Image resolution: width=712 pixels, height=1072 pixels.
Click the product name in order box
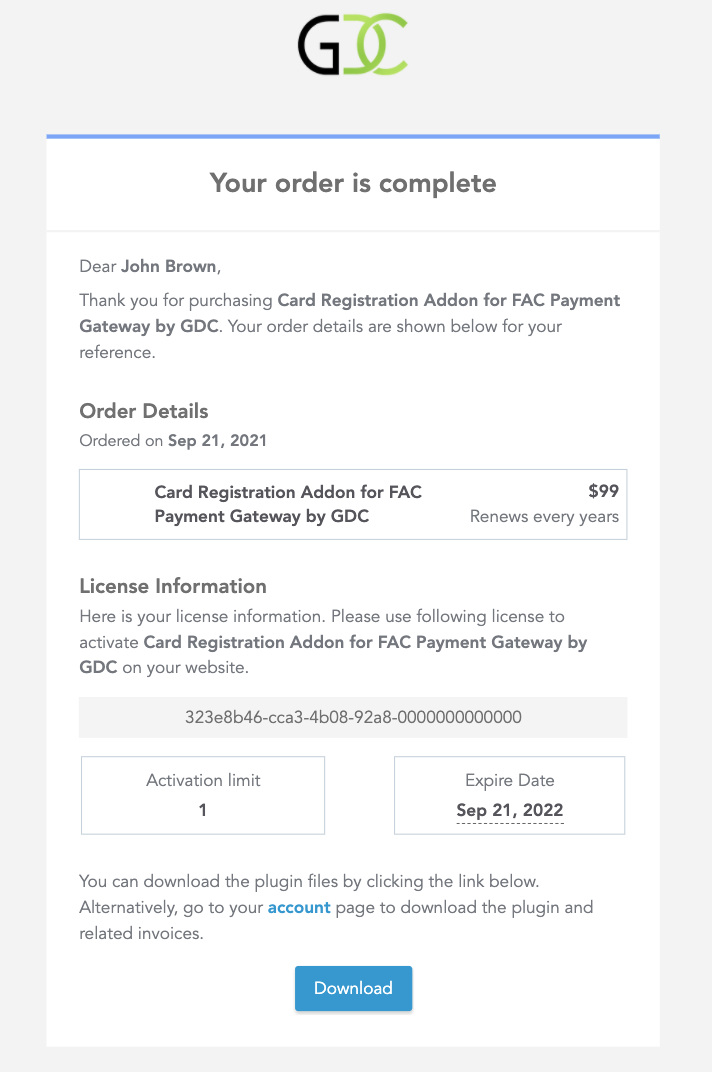tap(288, 504)
